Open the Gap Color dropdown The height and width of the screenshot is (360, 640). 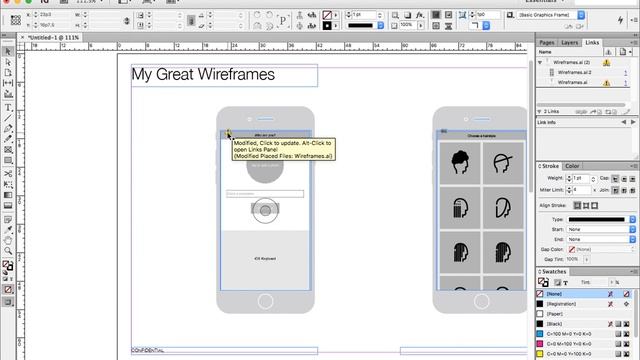pos(601,249)
